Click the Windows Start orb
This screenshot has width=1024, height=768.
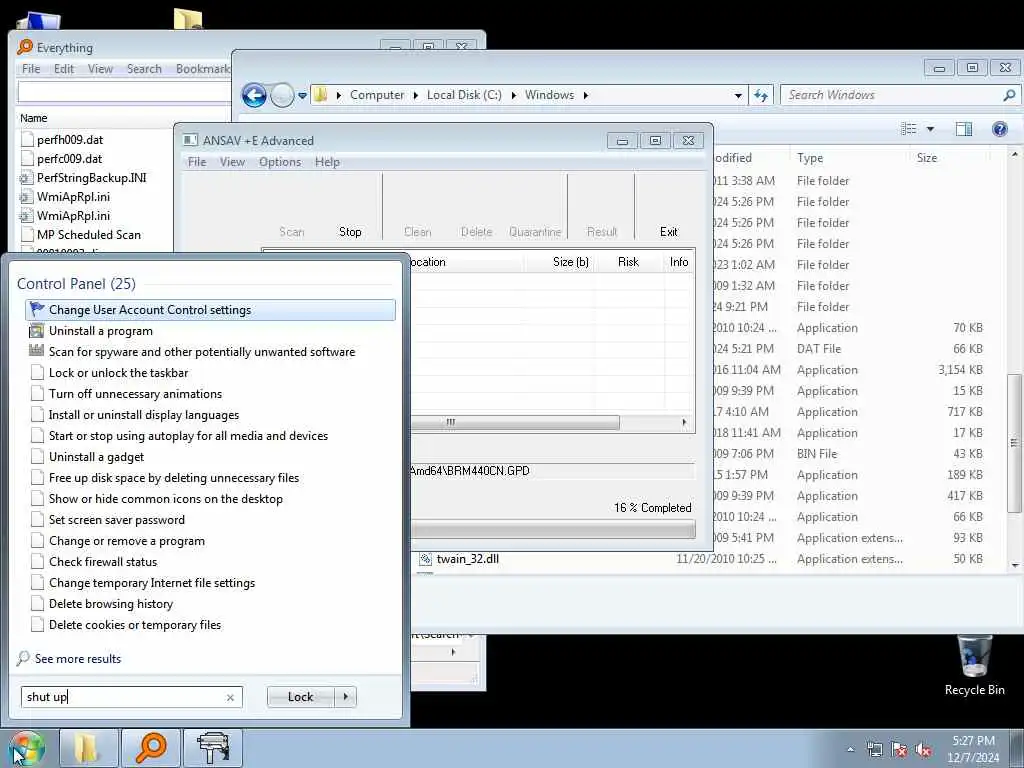click(x=27, y=748)
